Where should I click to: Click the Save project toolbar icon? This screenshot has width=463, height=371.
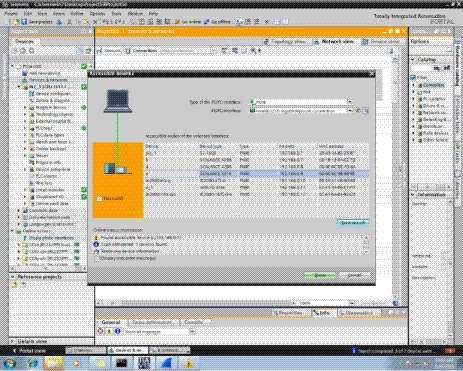(37, 22)
